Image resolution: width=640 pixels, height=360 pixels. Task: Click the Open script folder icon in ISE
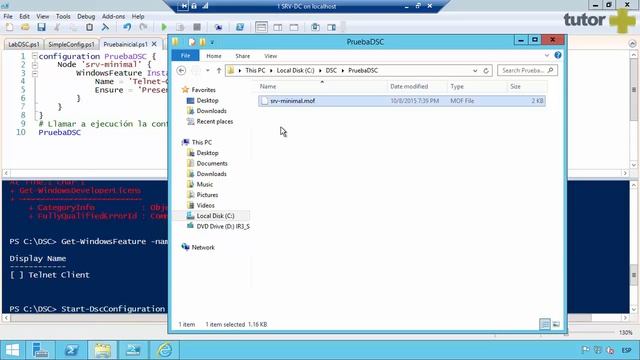[25, 27]
